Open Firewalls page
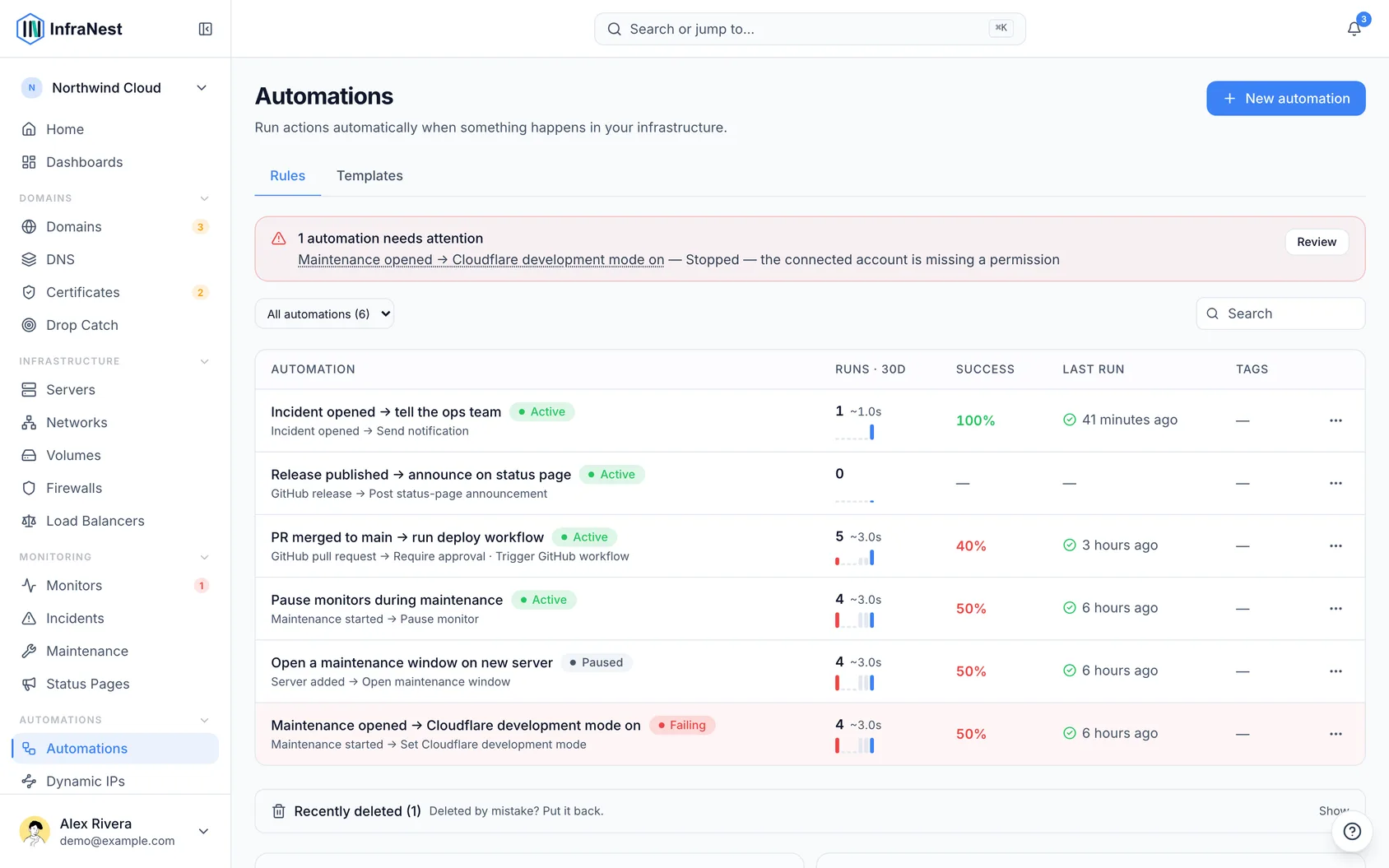The width and height of the screenshot is (1389, 868). pyautogui.click(x=115, y=488)
